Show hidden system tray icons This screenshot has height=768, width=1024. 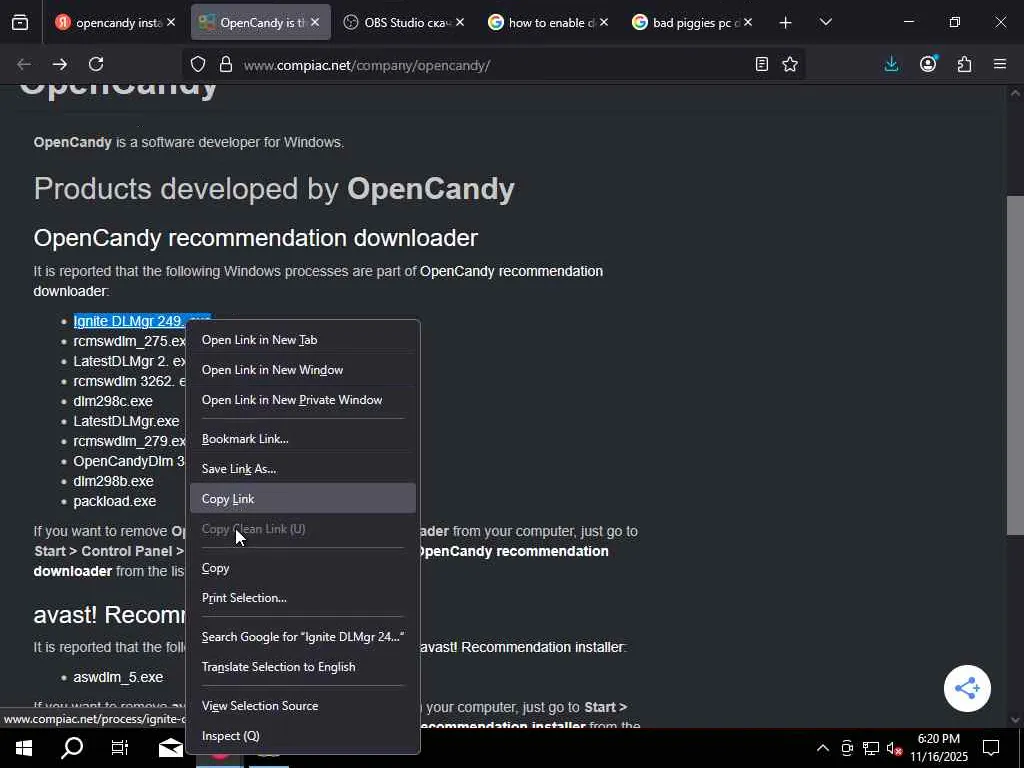823,748
